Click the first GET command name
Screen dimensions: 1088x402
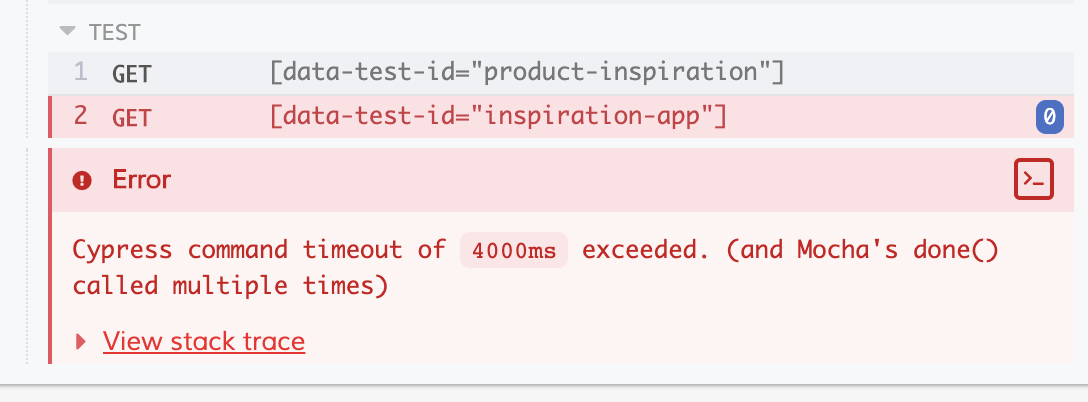click(132, 73)
